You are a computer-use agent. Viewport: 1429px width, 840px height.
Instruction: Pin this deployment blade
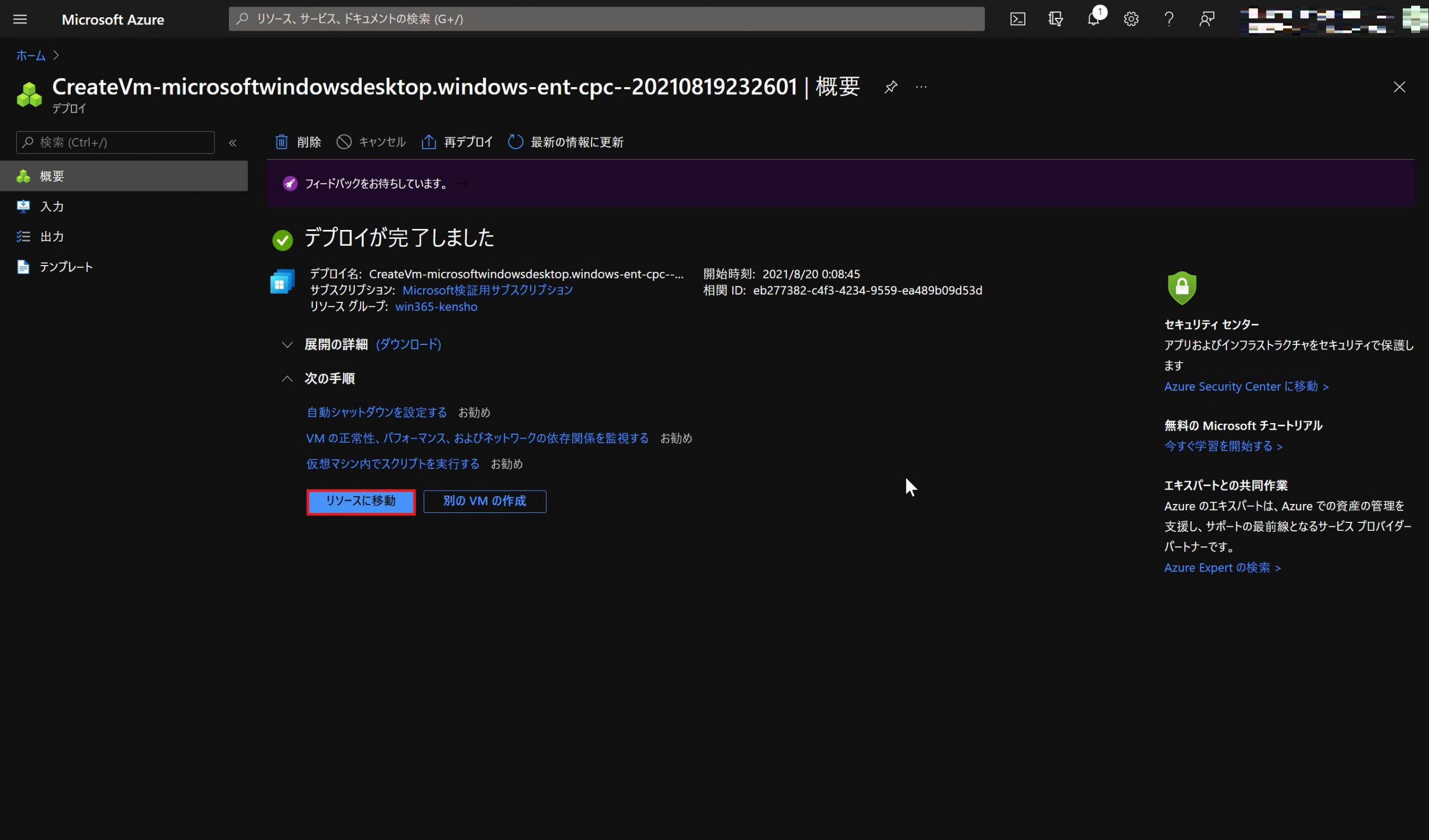point(891,87)
